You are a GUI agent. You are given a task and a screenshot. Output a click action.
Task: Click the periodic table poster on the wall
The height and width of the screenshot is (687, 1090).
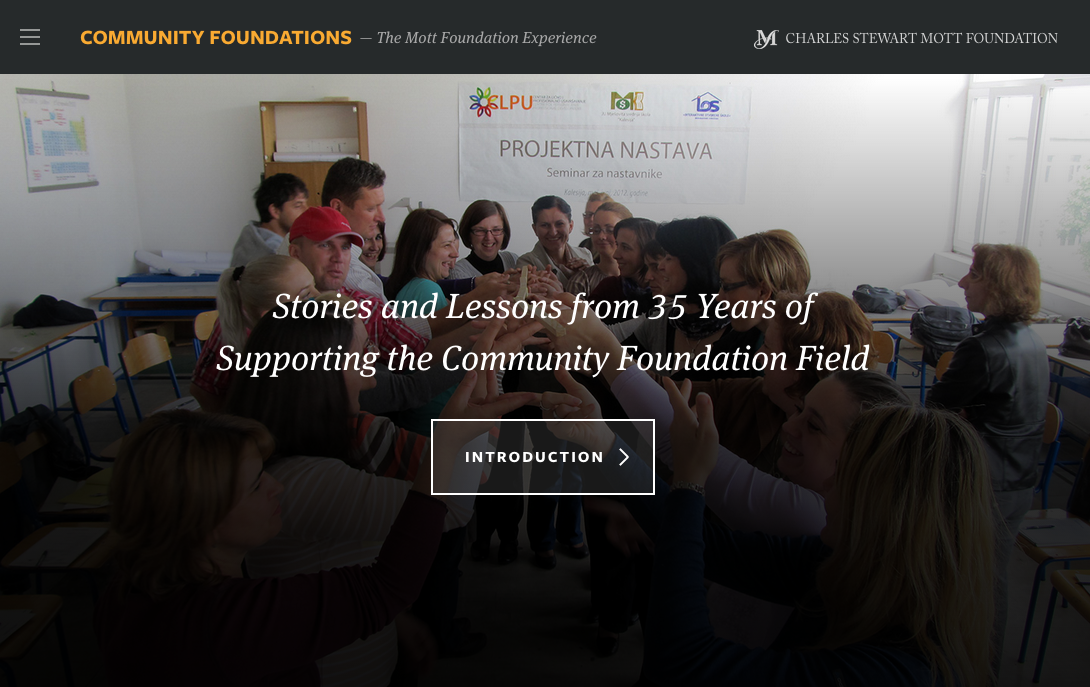click(x=56, y=139)
